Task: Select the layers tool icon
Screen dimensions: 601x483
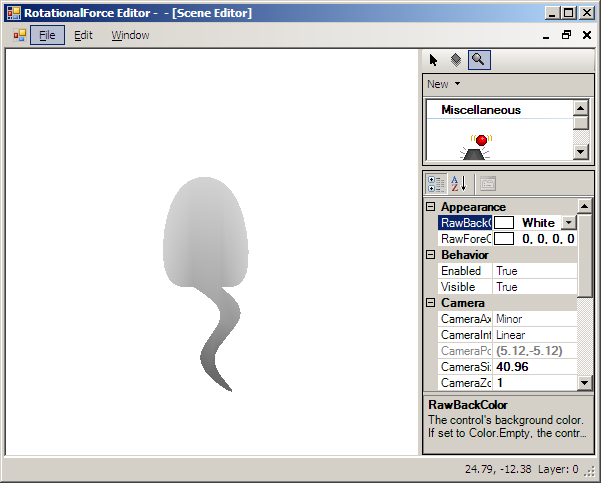Action: pyautogui.click(x=456, y=60)
